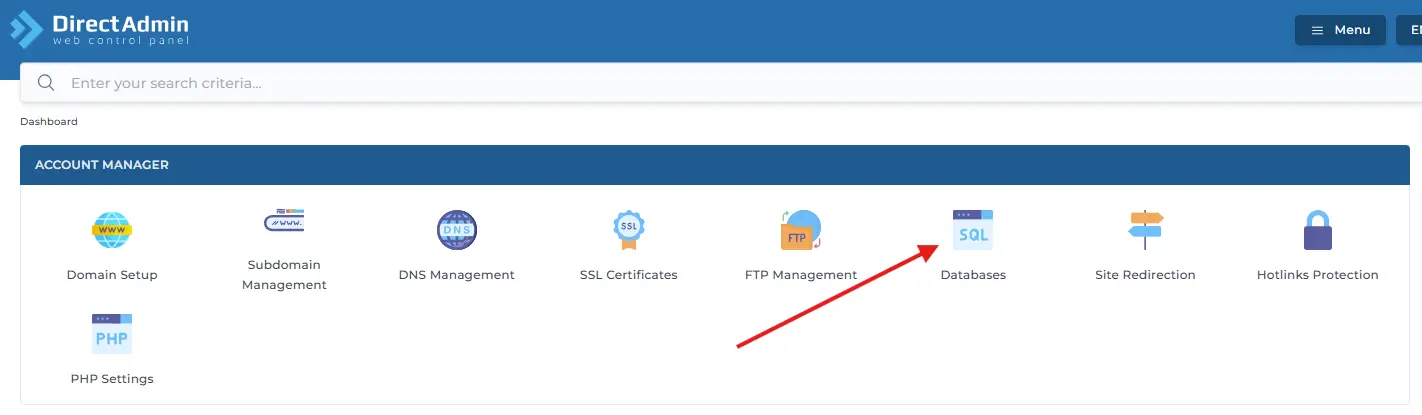Click the Domain Setup label
Viewport: 1422px width, 415px height.
coord(112,275)
